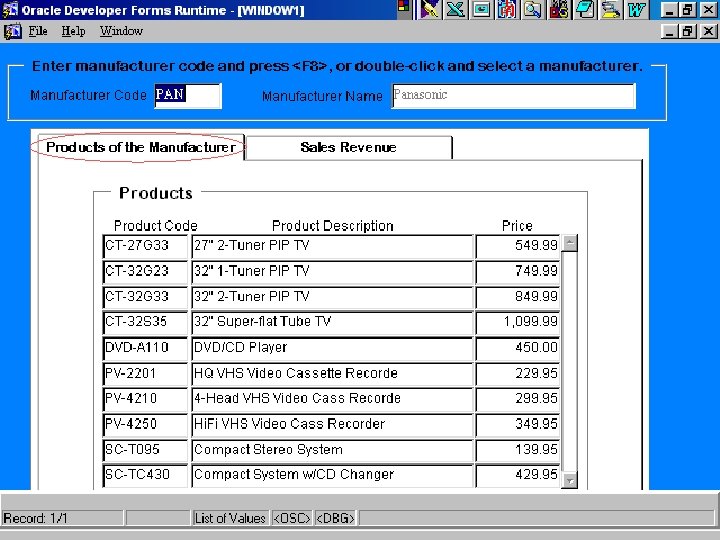
Task: Click the price 1,099.99 field
Action: coord(518,322)
